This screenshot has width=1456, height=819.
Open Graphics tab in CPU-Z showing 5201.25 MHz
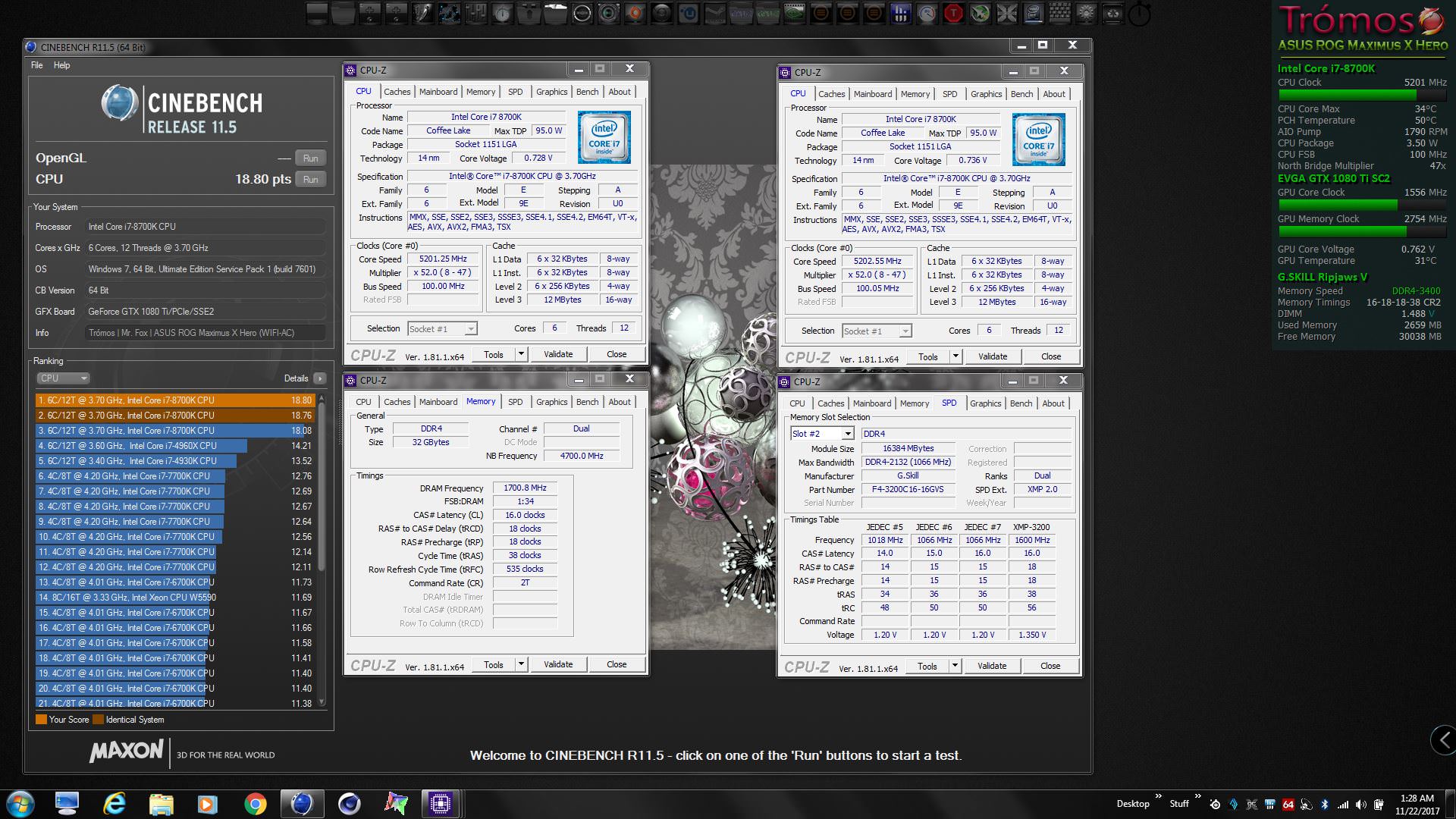(551, 92)
